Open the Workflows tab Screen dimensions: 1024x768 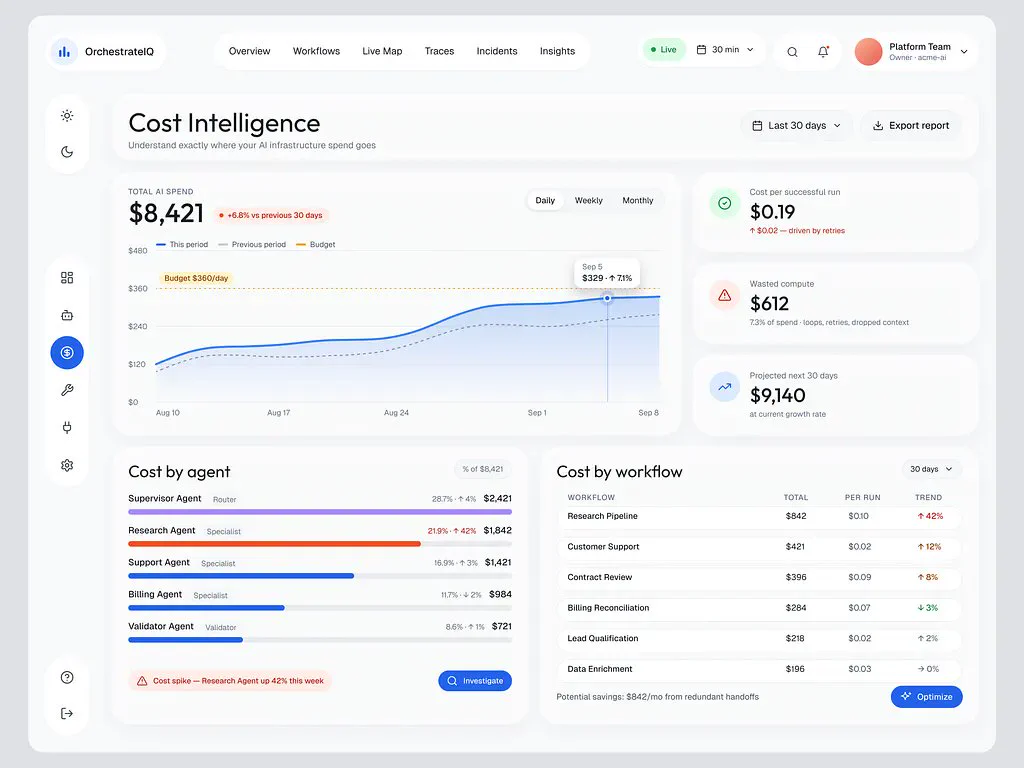point(316,51)
